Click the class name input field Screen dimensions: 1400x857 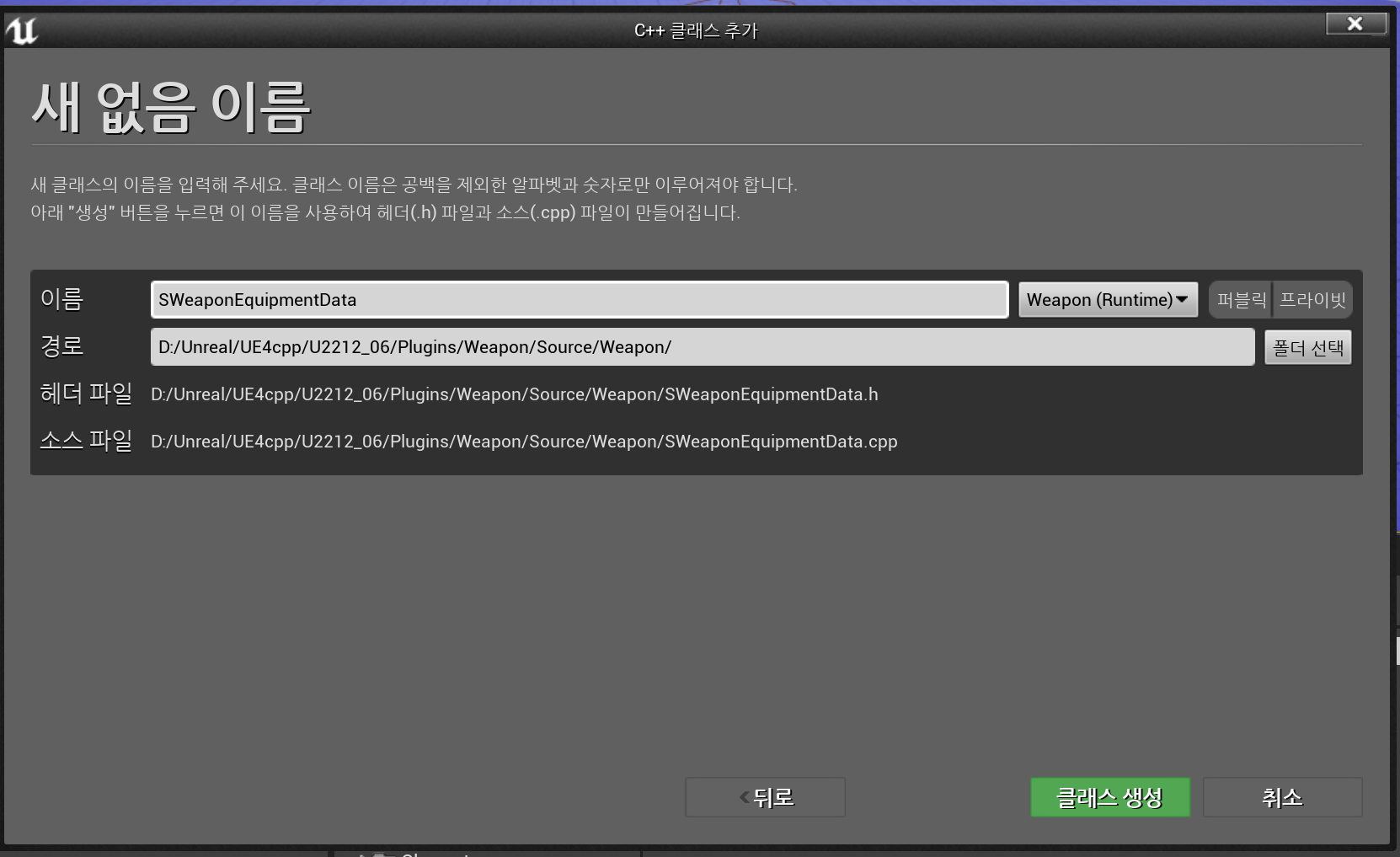point(580,300)
